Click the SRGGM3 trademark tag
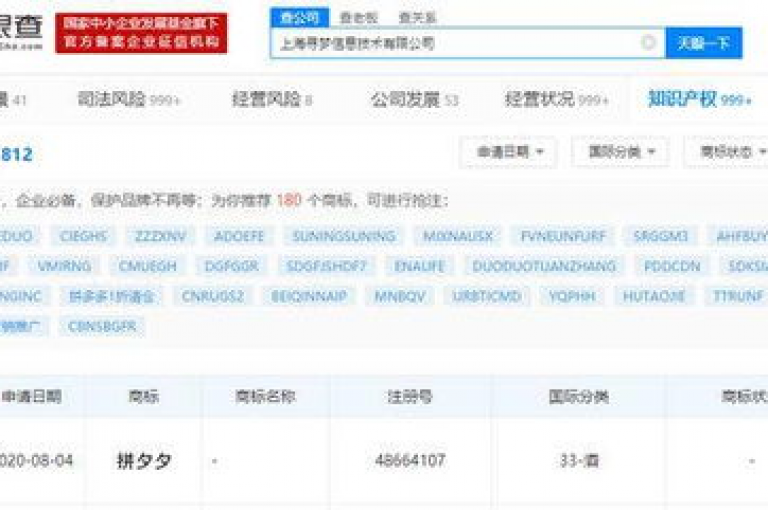The height and width of the screenshot is (510, 768). point(660,236)
